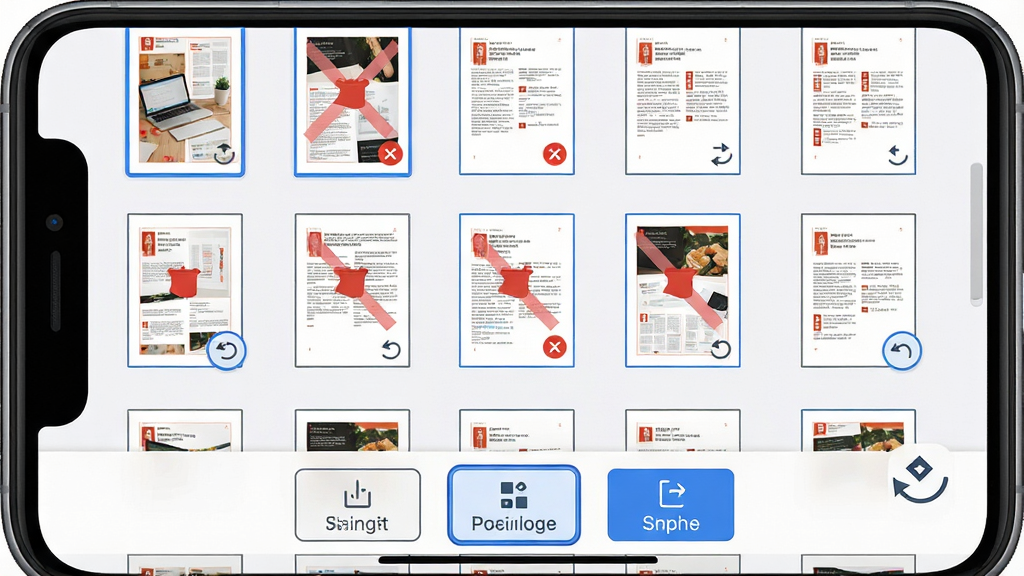Tap the red X badge on the third page of the first row
The width and height of the screenshot is (1024, 576).
(554, 154)
